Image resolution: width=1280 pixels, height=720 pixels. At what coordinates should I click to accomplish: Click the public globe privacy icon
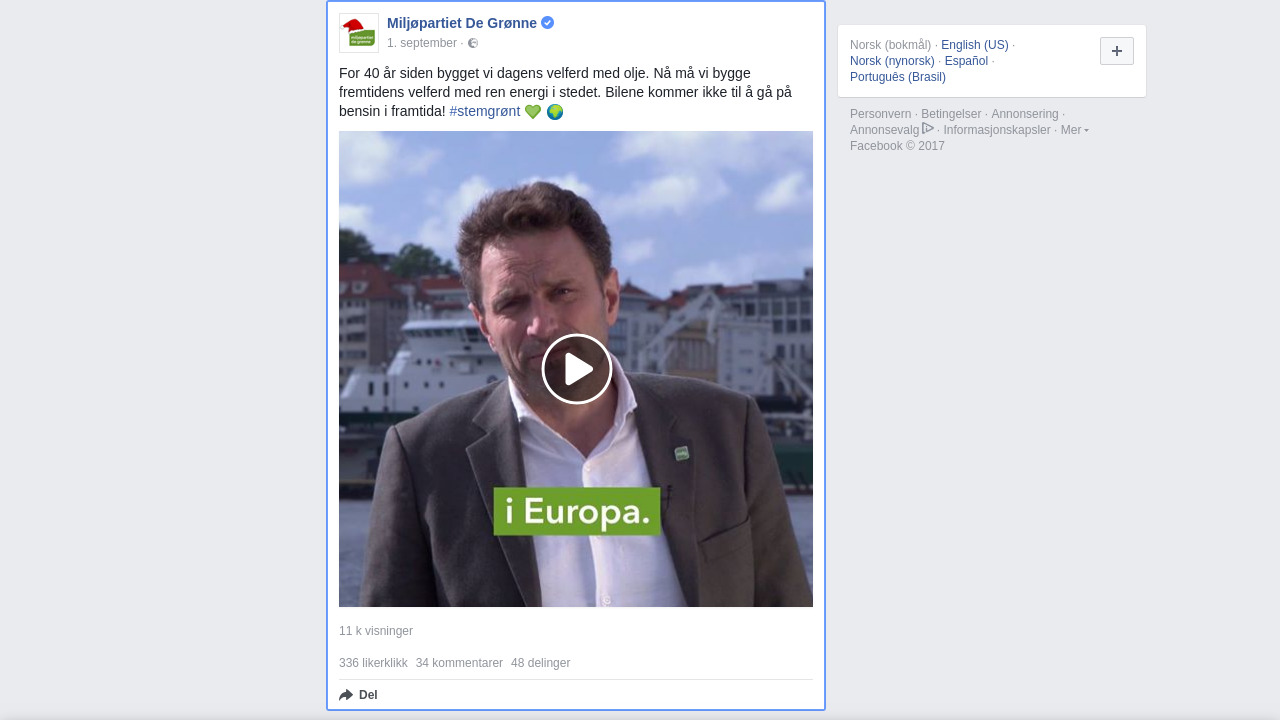click(x=473, y=43)
